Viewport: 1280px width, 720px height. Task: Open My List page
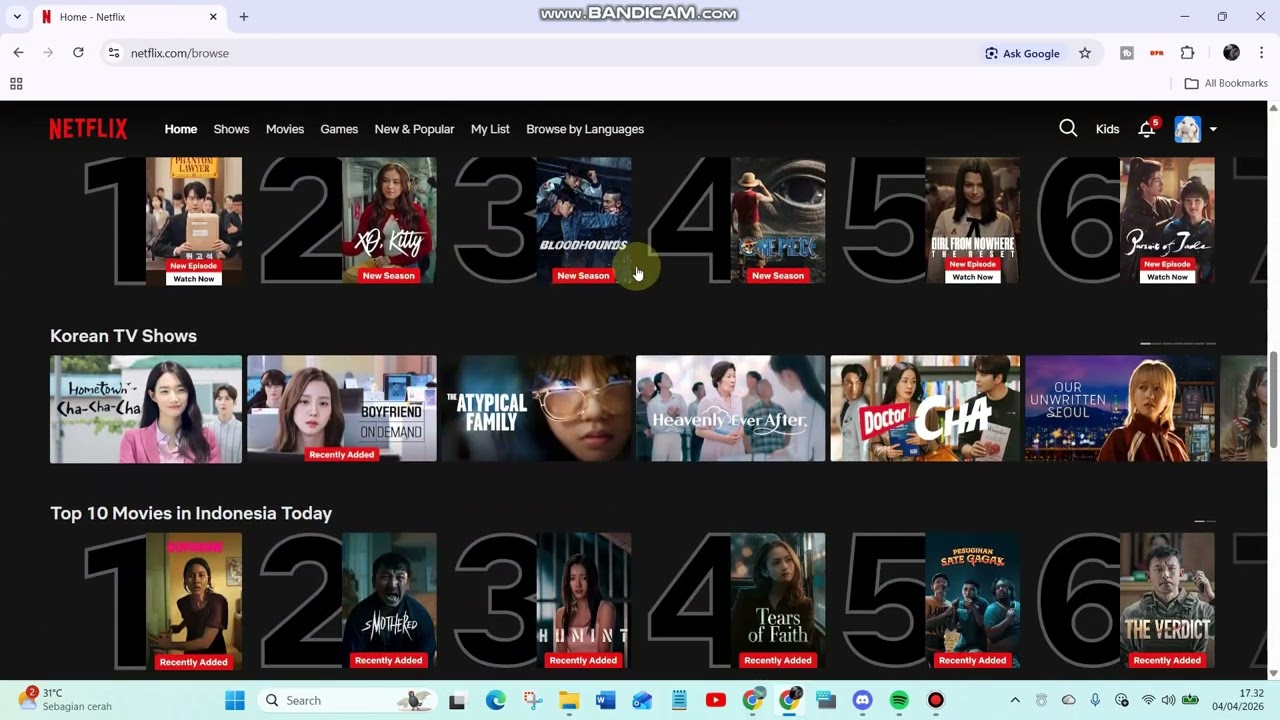tap(490, 129)
